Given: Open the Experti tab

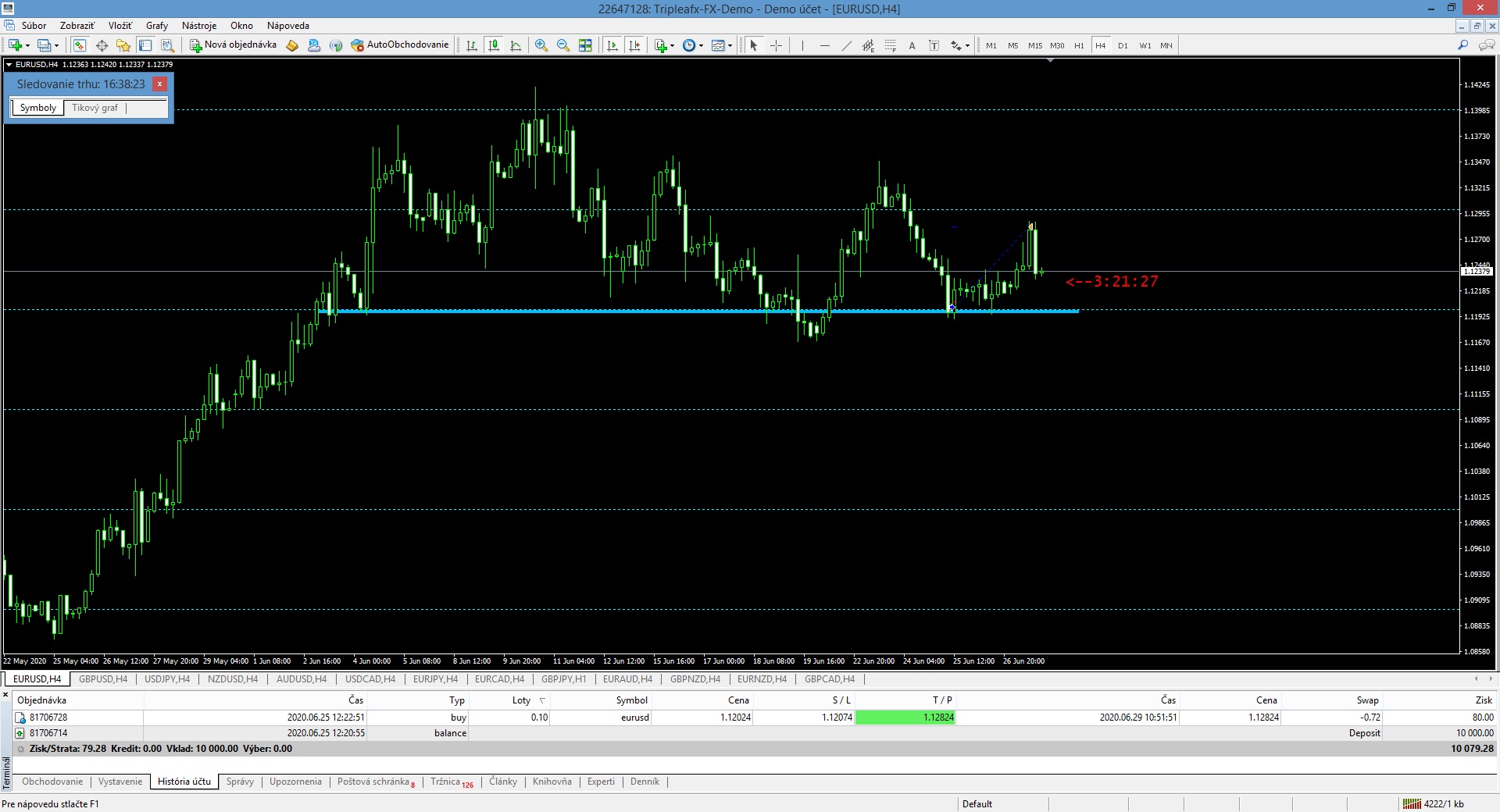Looking at the screenshot, I should pyautogui.click(x=601, y=782).
